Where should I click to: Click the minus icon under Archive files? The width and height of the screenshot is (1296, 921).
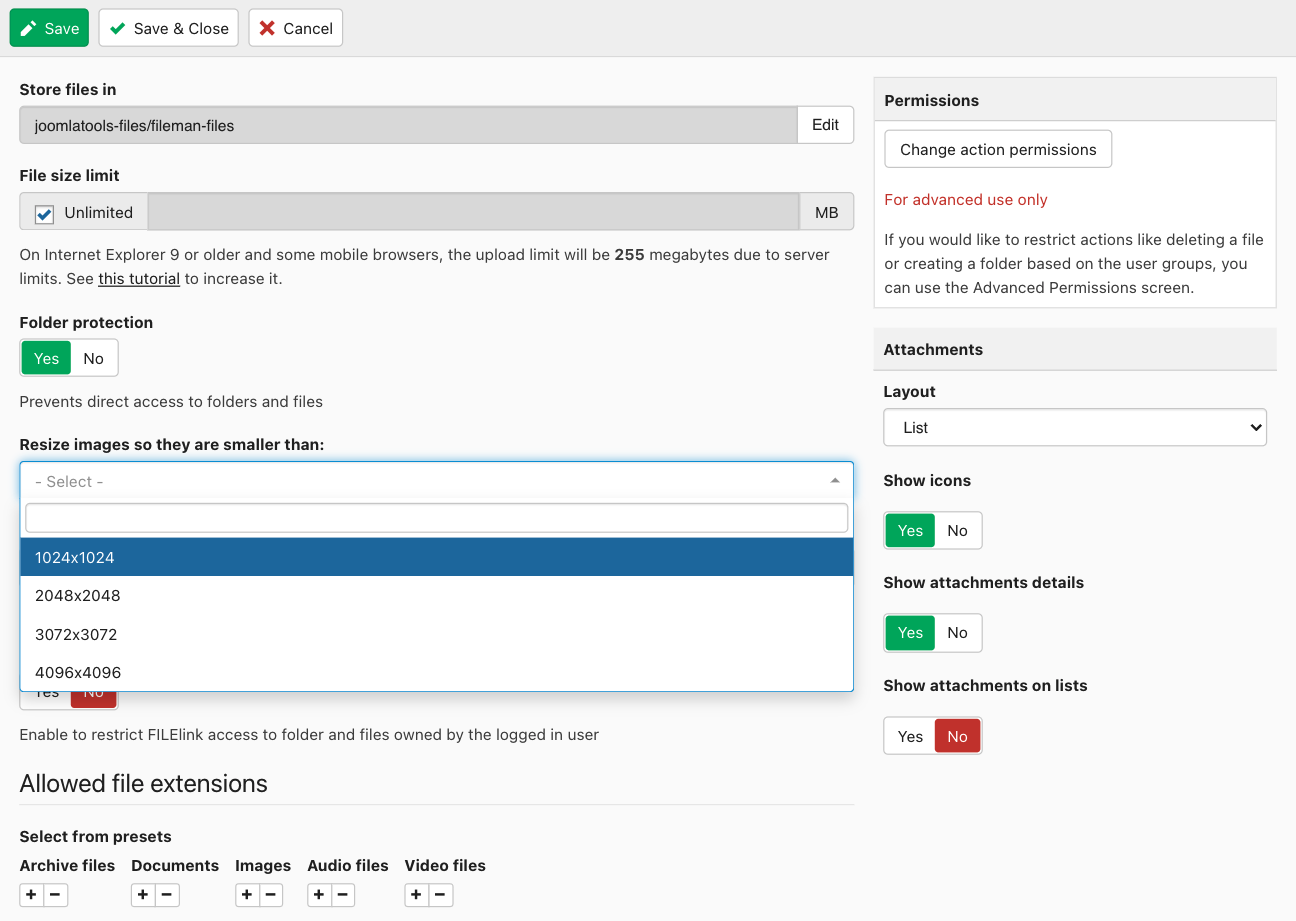(x=56, y=895)
